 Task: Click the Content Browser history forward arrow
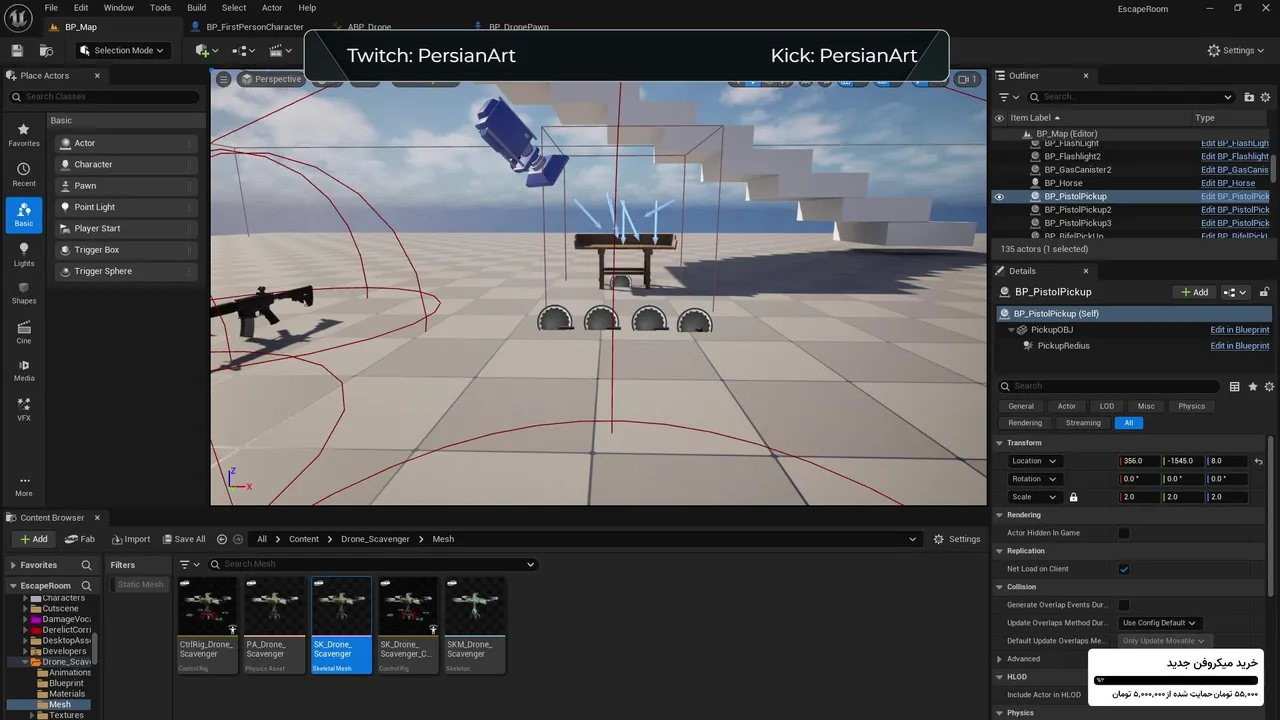pyautogui.click(x=237, y=539)
